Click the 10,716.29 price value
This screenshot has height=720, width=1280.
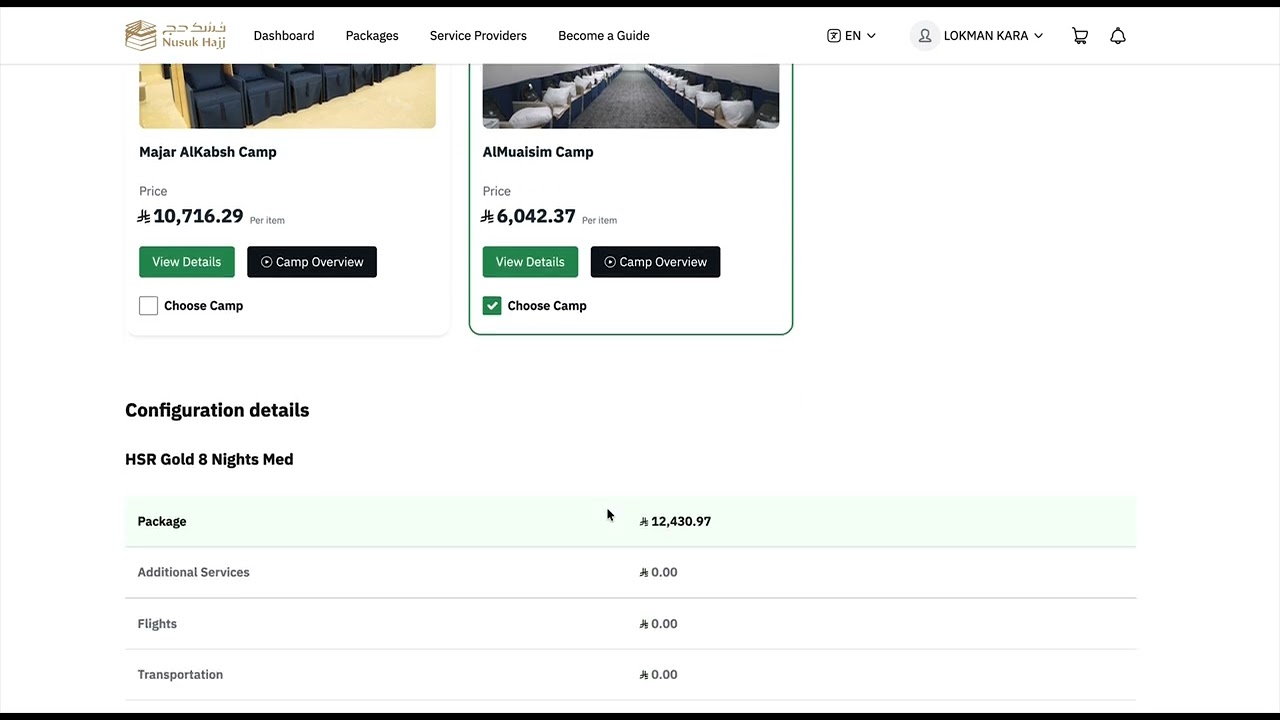190,216
